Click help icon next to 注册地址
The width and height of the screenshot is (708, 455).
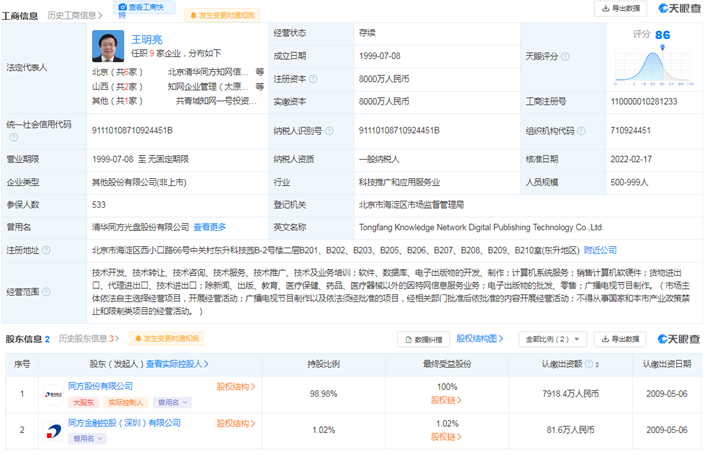pyautogui.click(x=46, y=250)
